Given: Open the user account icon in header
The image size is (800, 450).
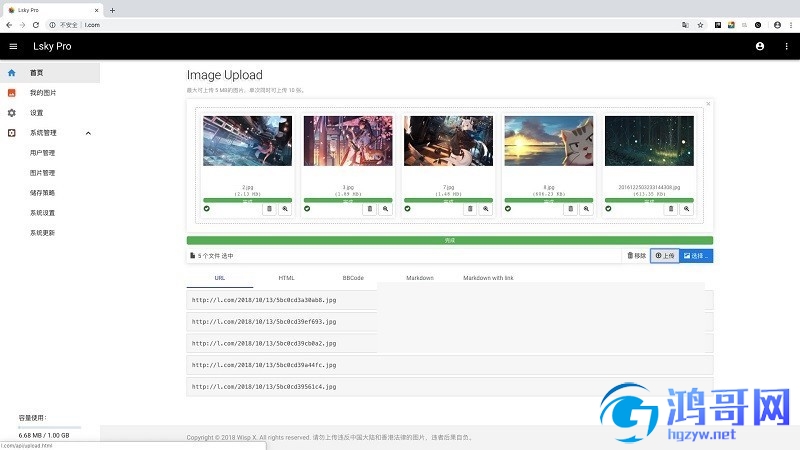Looking at the screenshot, I should 760,46.
